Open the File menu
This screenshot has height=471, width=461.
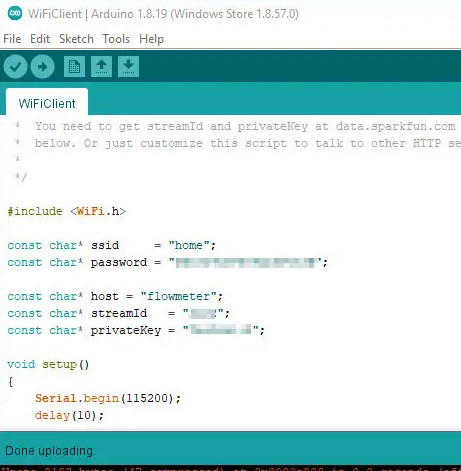click(x=12, y=39)
